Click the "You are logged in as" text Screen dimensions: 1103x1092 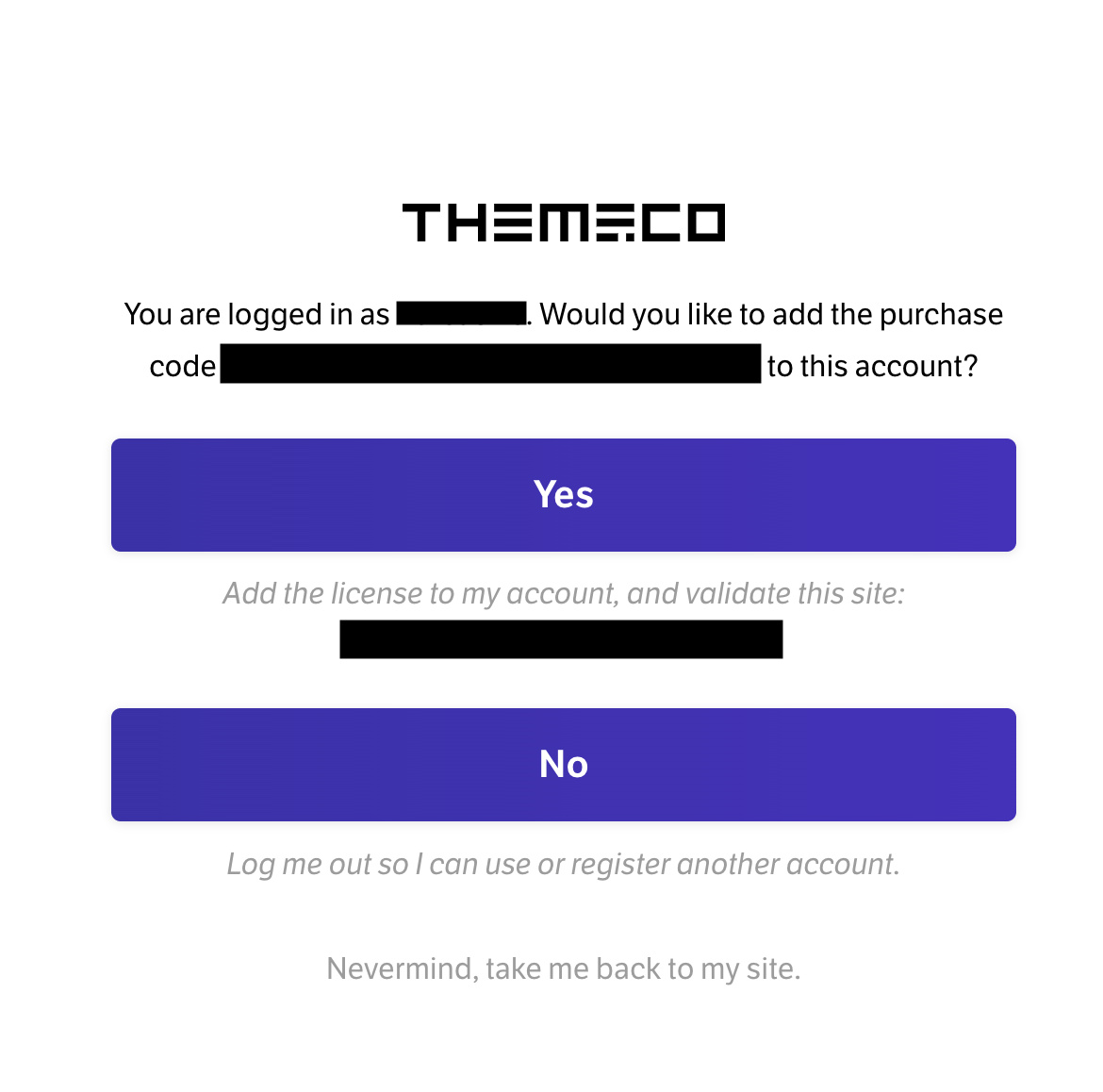256,315
